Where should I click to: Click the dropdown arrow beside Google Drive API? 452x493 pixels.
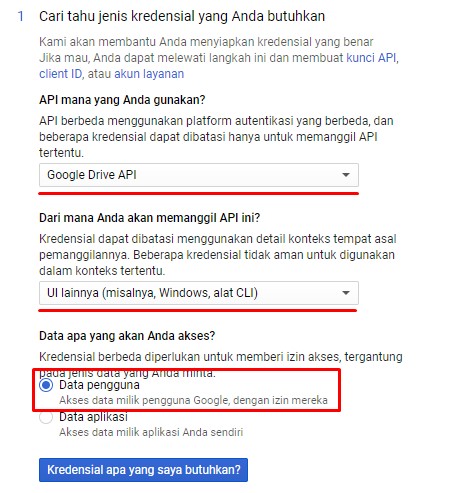point(346,175)
